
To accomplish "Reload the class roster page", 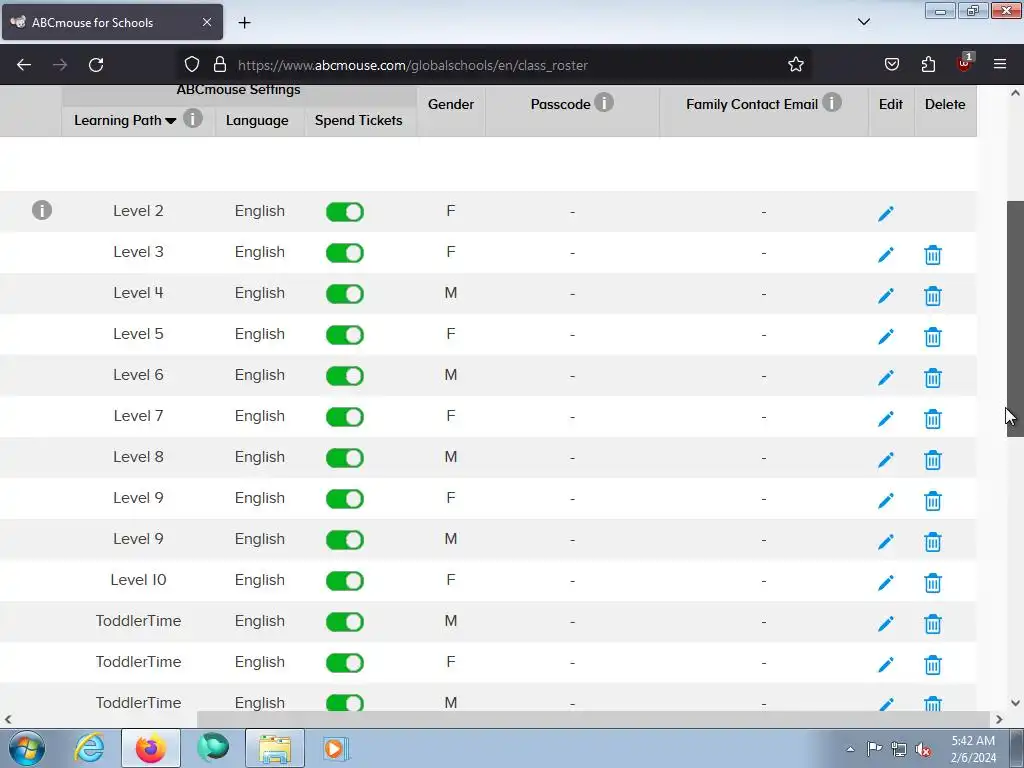I will [x=96, y=65].
